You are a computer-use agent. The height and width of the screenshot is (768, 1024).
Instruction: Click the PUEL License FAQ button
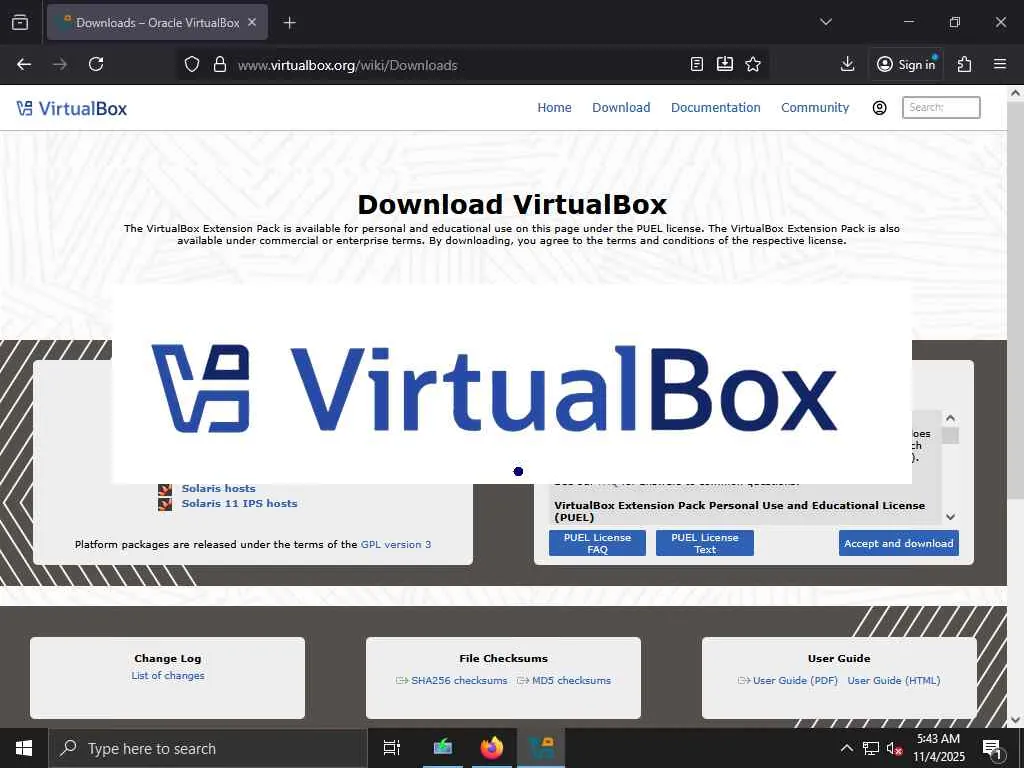point(597,543)
